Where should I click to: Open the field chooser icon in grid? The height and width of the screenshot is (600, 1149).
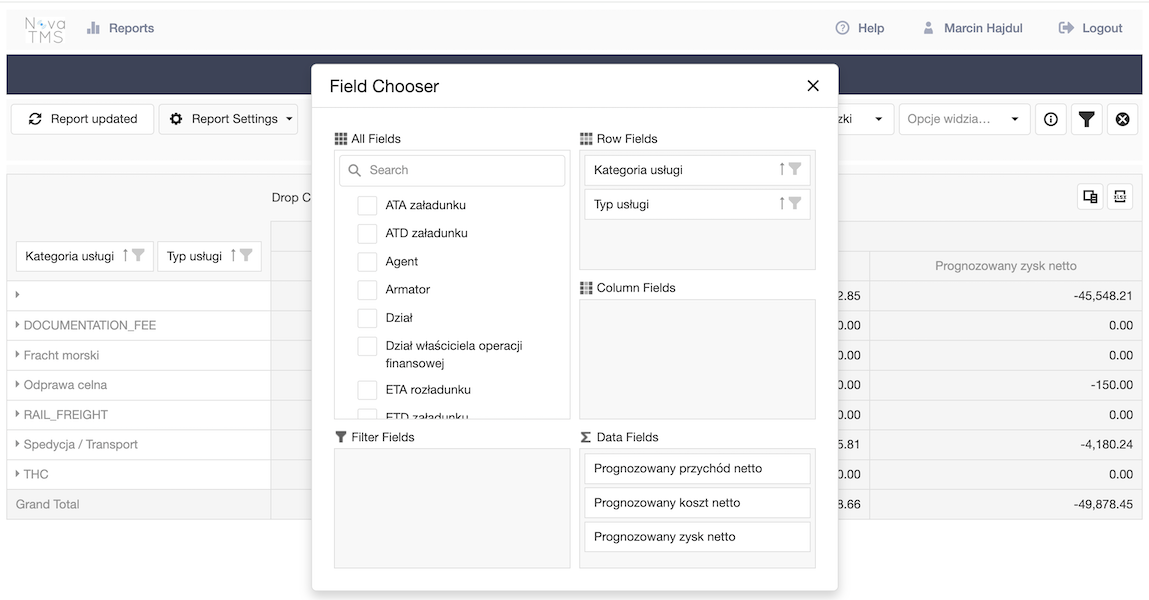[1090, 197]
